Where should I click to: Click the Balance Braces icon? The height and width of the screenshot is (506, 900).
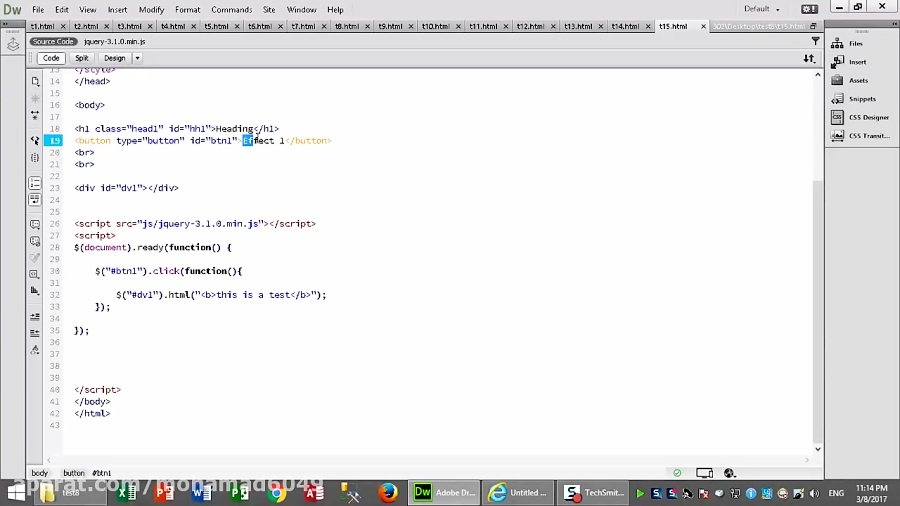point(35,158)
